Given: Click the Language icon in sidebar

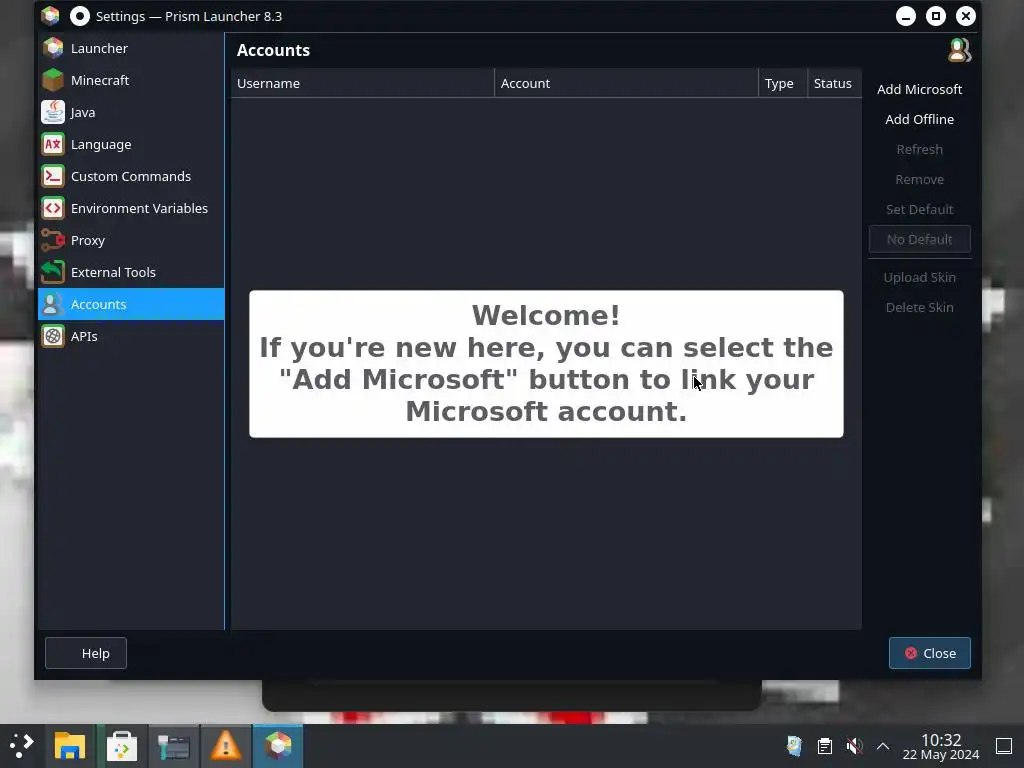Looking at the screenshot, I should pyautogui.click(x=53, y=144).
